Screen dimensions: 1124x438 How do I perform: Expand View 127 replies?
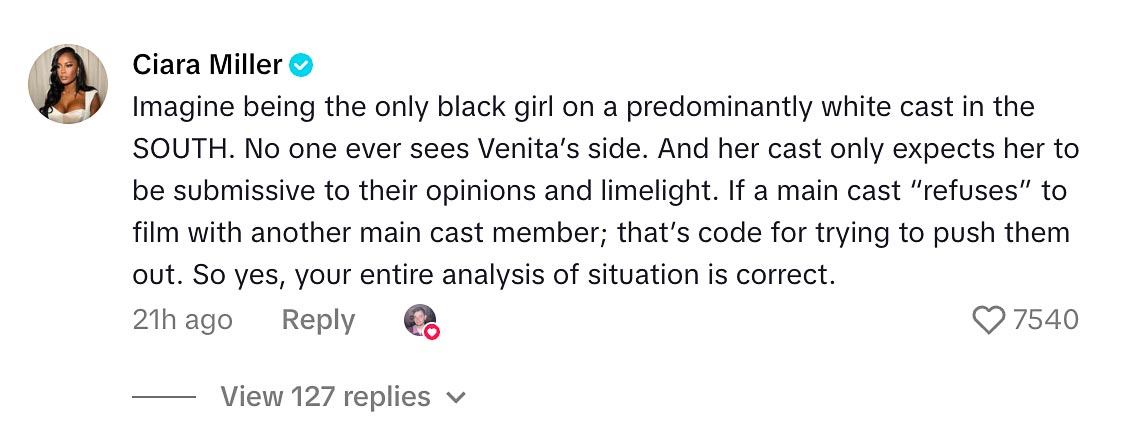click(325, 397)
